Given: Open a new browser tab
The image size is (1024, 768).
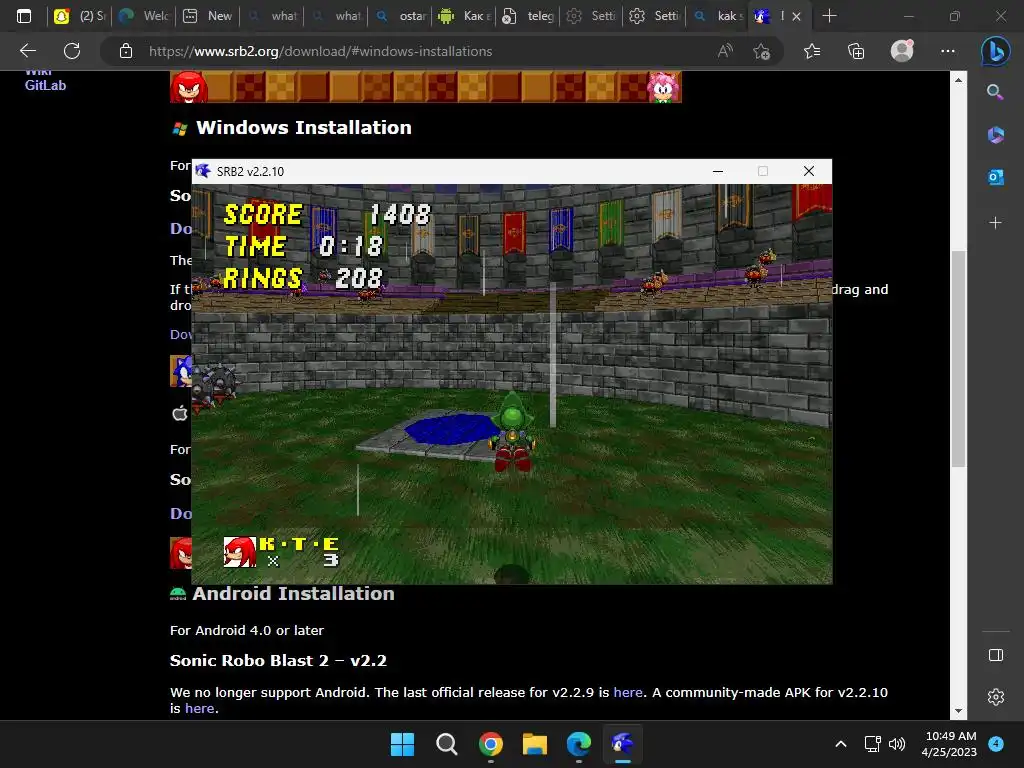Looking at the screenshot, I should pos(829,16).
